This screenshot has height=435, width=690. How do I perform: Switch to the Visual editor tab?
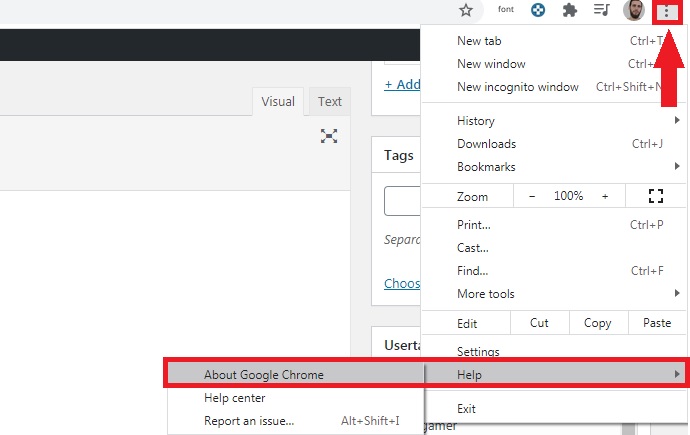click(278, 101)
